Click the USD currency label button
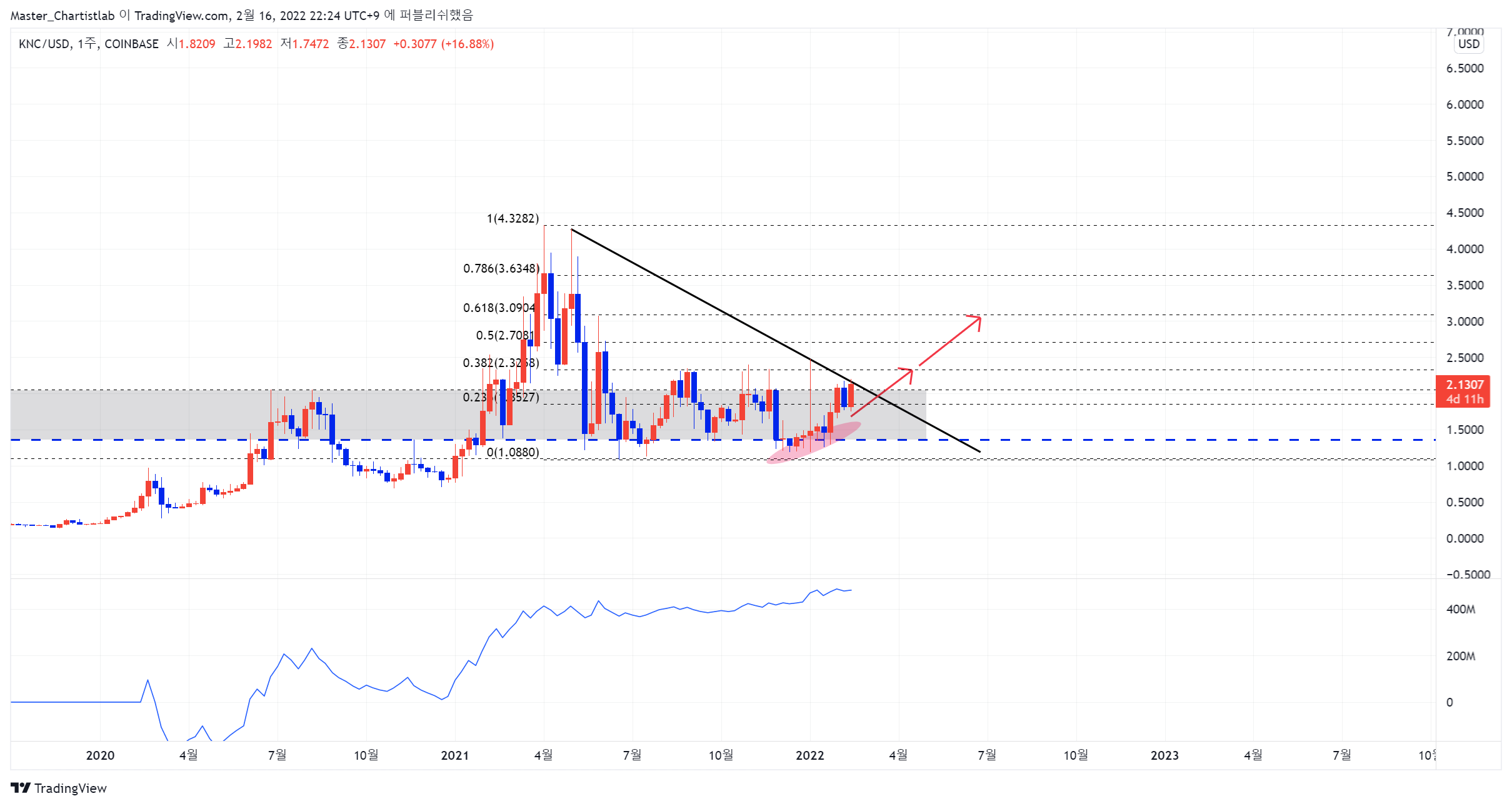 1469,44
